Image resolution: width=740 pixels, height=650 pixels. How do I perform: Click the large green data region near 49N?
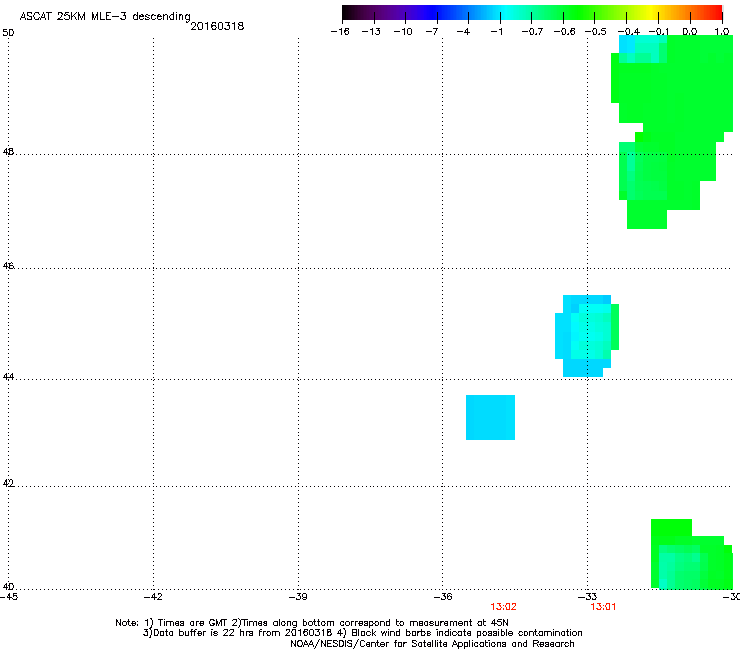(x=672, y=132)
